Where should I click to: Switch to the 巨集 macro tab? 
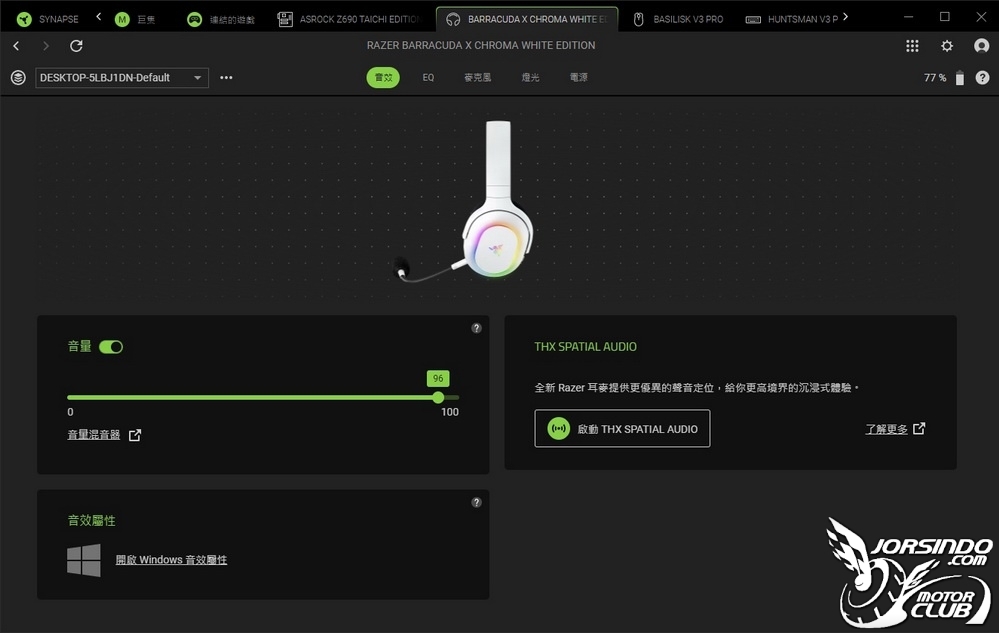(x=135, y=19)
